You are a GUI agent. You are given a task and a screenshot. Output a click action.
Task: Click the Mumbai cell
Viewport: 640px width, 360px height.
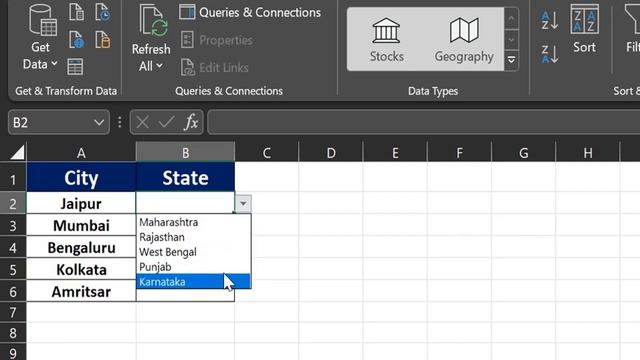tap(81, 225)
